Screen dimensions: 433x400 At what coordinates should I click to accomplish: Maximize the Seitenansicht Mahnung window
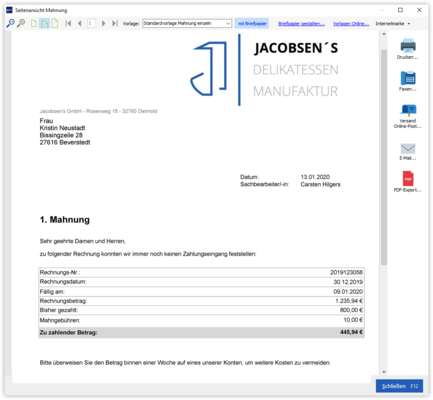(400, 10)
